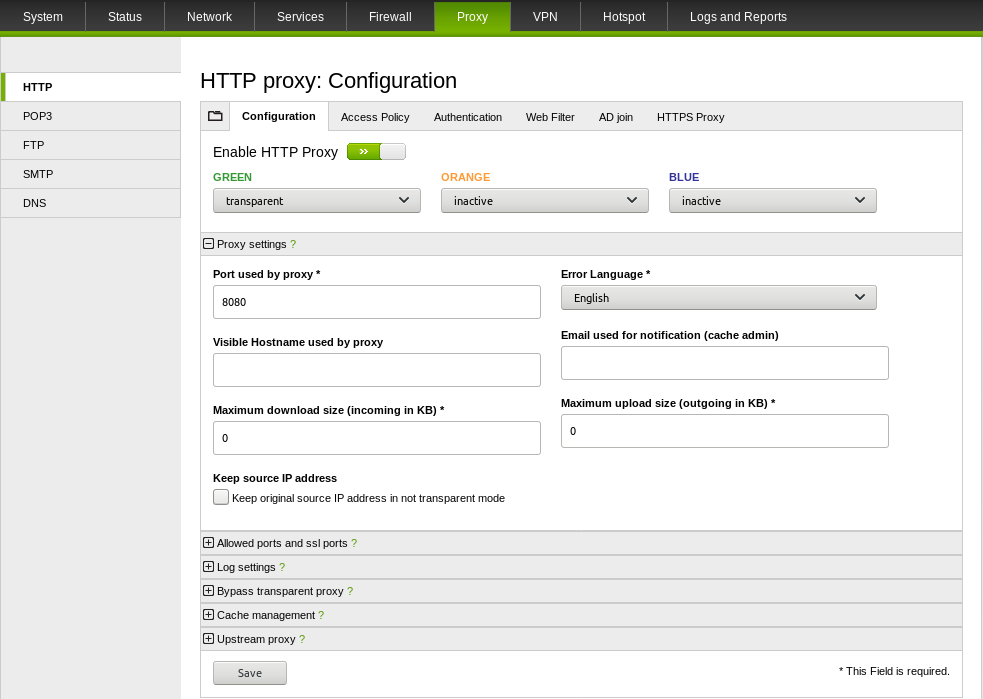This screenshot has height=699, width=983.
Task: Open the GREEN zone mode dropdown
Action: (x=316, y=201)
